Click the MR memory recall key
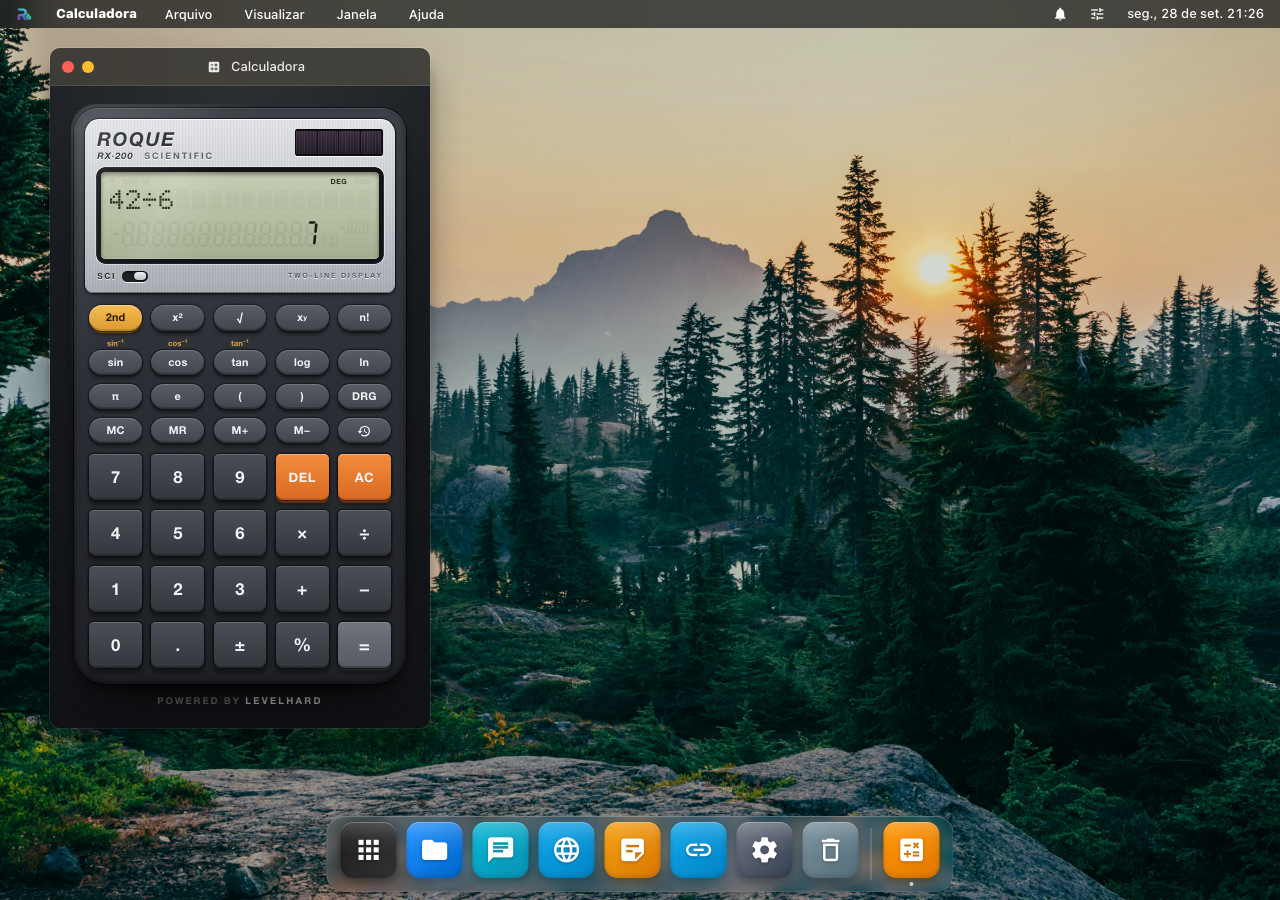Screen dimensions: 1280x900 coord(177,431)
